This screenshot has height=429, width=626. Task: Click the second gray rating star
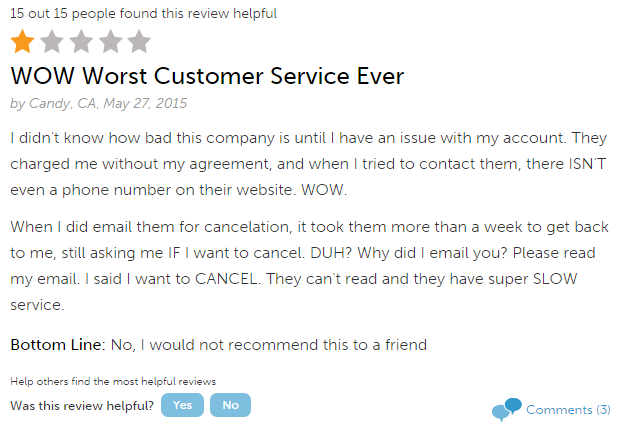click(52, 41)
